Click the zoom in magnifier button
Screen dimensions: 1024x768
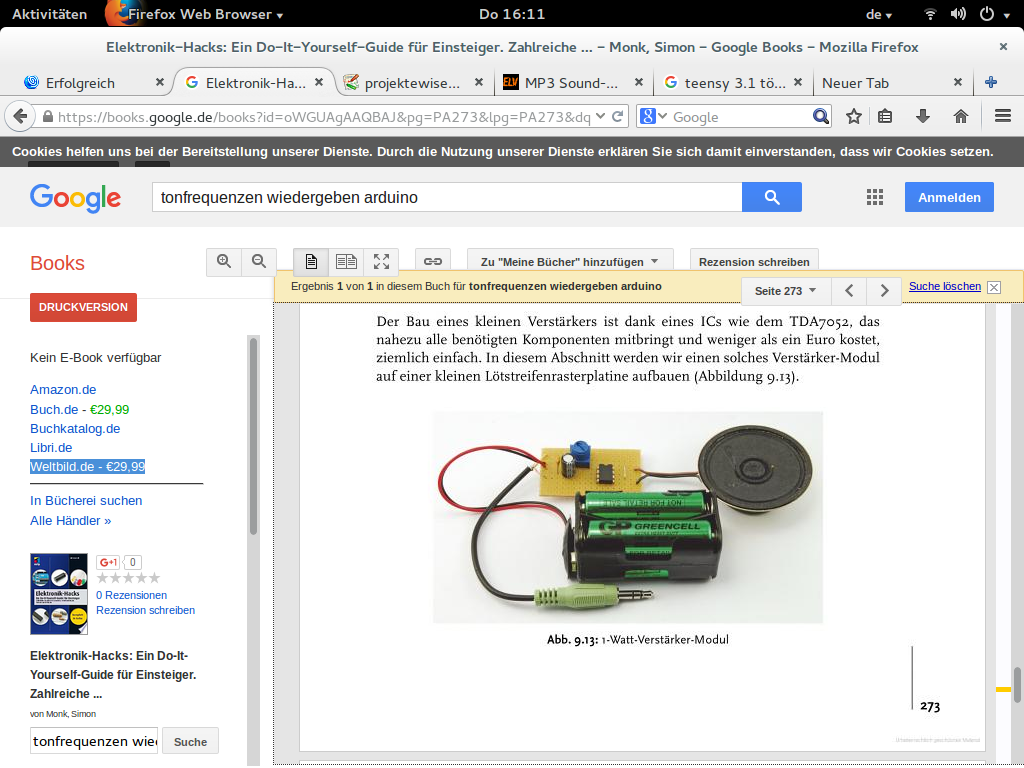coord(224,262)
